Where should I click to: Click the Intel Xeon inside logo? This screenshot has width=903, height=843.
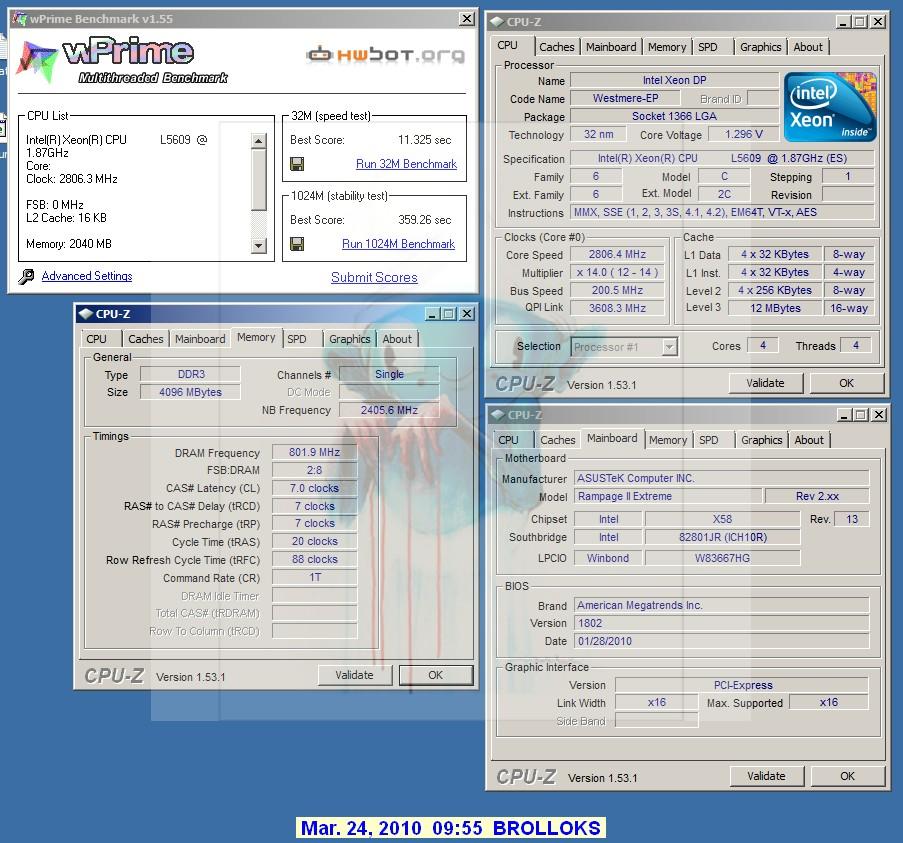830,107
